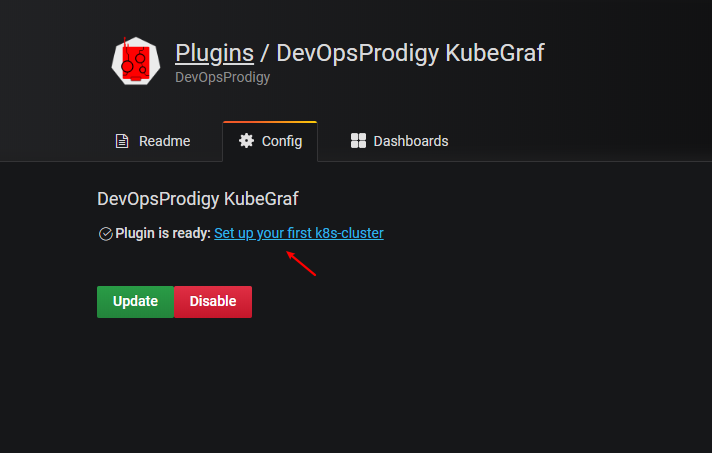Click the red arrow annotation
Image resolution: width=712 pixels, height=453 pixels.
[301, 263]
